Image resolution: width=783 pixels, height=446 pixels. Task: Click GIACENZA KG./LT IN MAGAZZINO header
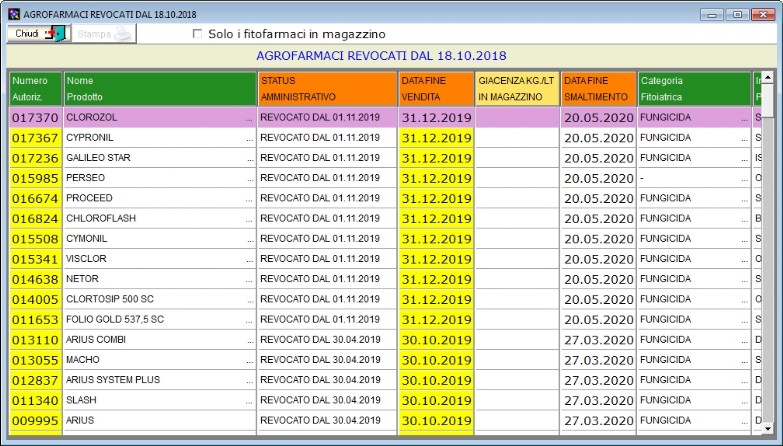tap(517, 89)
